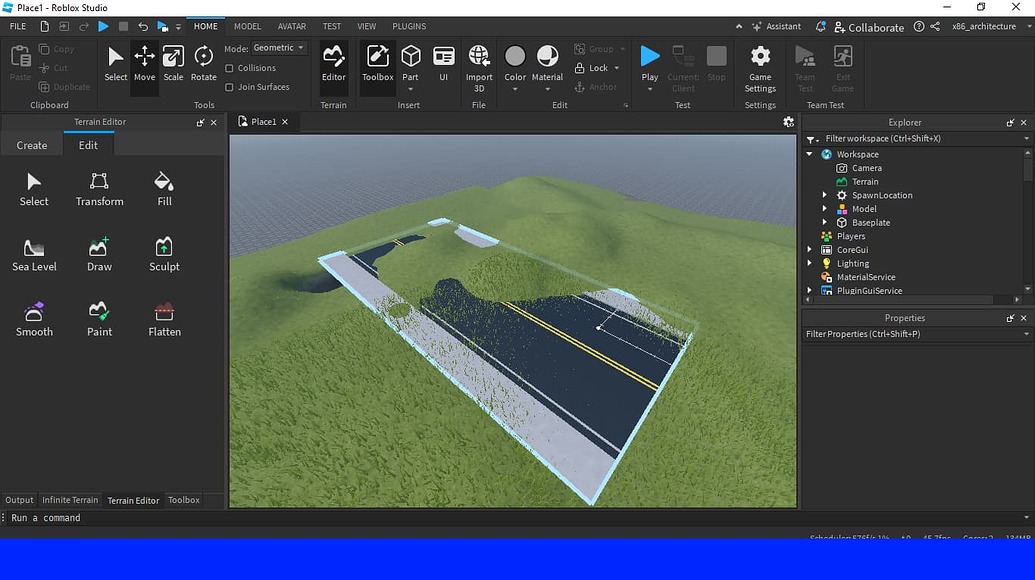Open the Mode Geometric dropdown
The height and width of the screenshot is (580, 1035).
pyautogui.click(x=279, y=48)
